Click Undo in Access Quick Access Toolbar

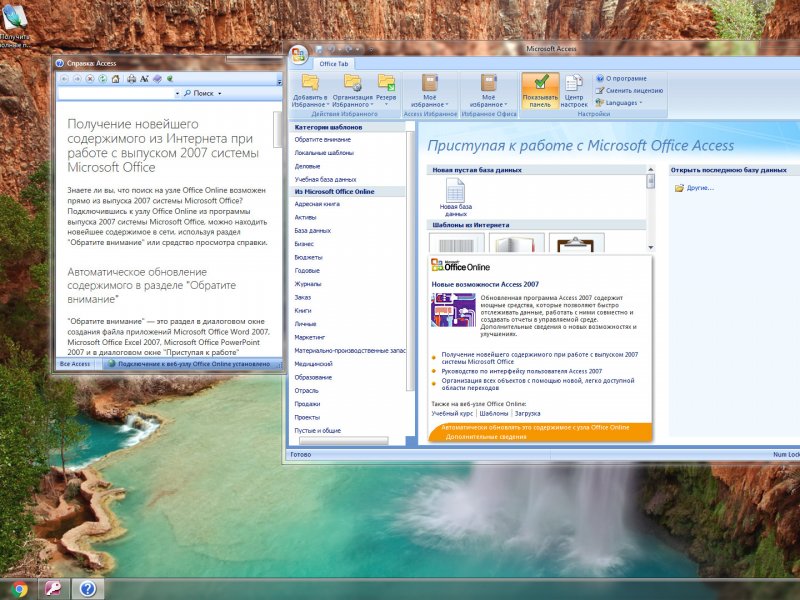click(332, 49)
